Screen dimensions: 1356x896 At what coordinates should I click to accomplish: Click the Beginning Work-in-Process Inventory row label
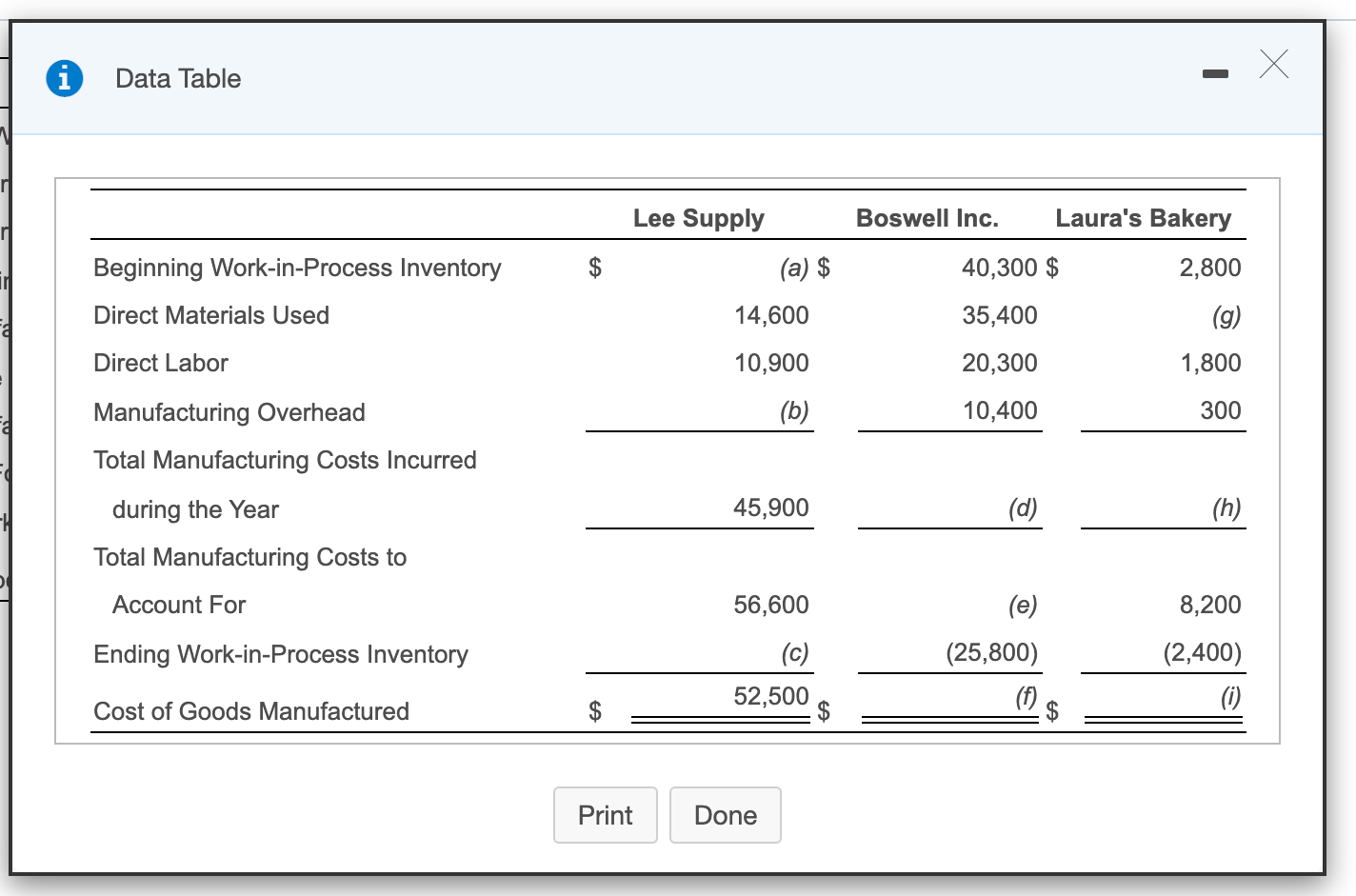(297, 268)
